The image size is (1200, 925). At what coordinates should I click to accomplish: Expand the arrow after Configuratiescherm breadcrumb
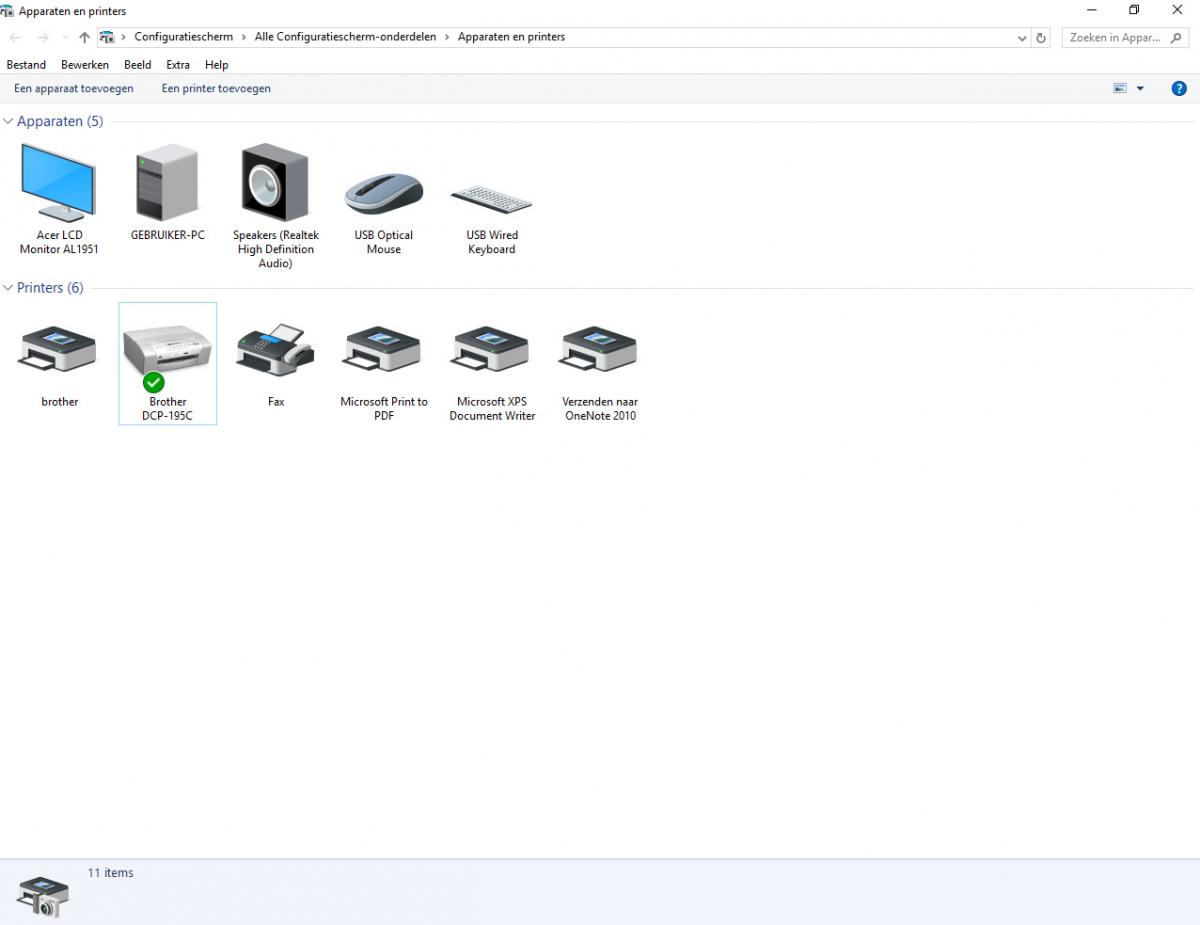pos(244,37)
